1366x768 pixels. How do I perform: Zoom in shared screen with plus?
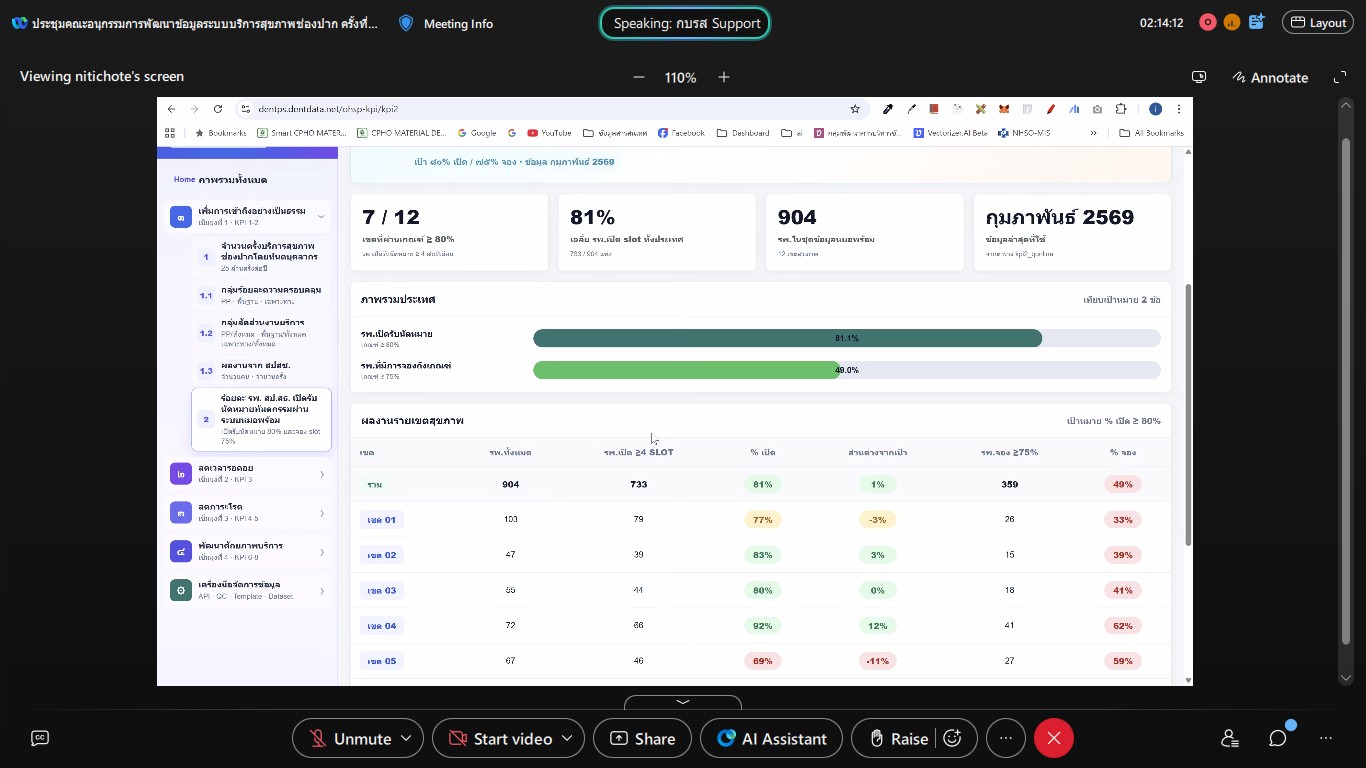pos(724,77)
